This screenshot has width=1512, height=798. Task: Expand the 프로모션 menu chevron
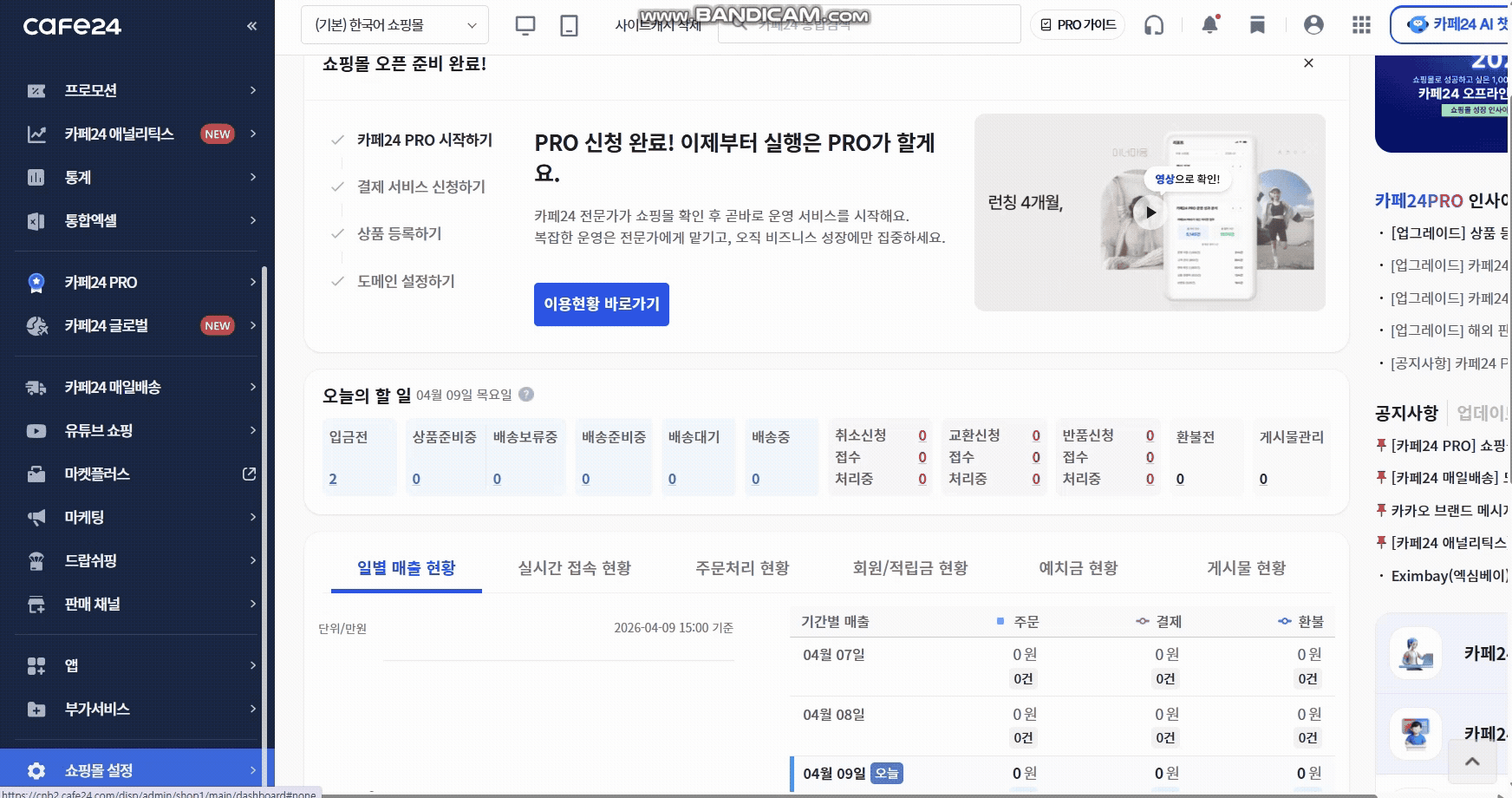[x=253, y=90]
